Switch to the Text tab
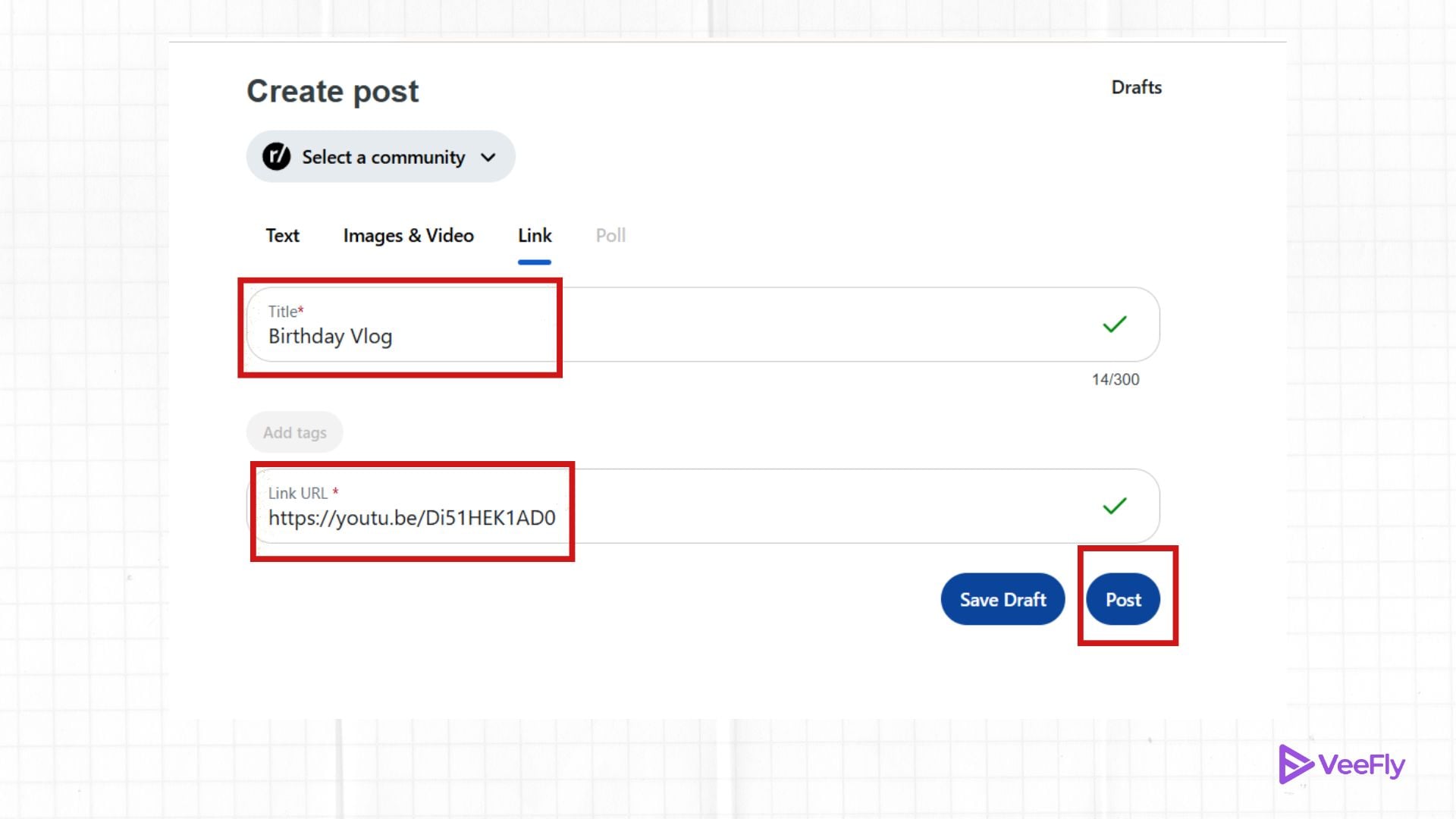The height and width of the screenshot is (819, 1456). pos(281,236)
